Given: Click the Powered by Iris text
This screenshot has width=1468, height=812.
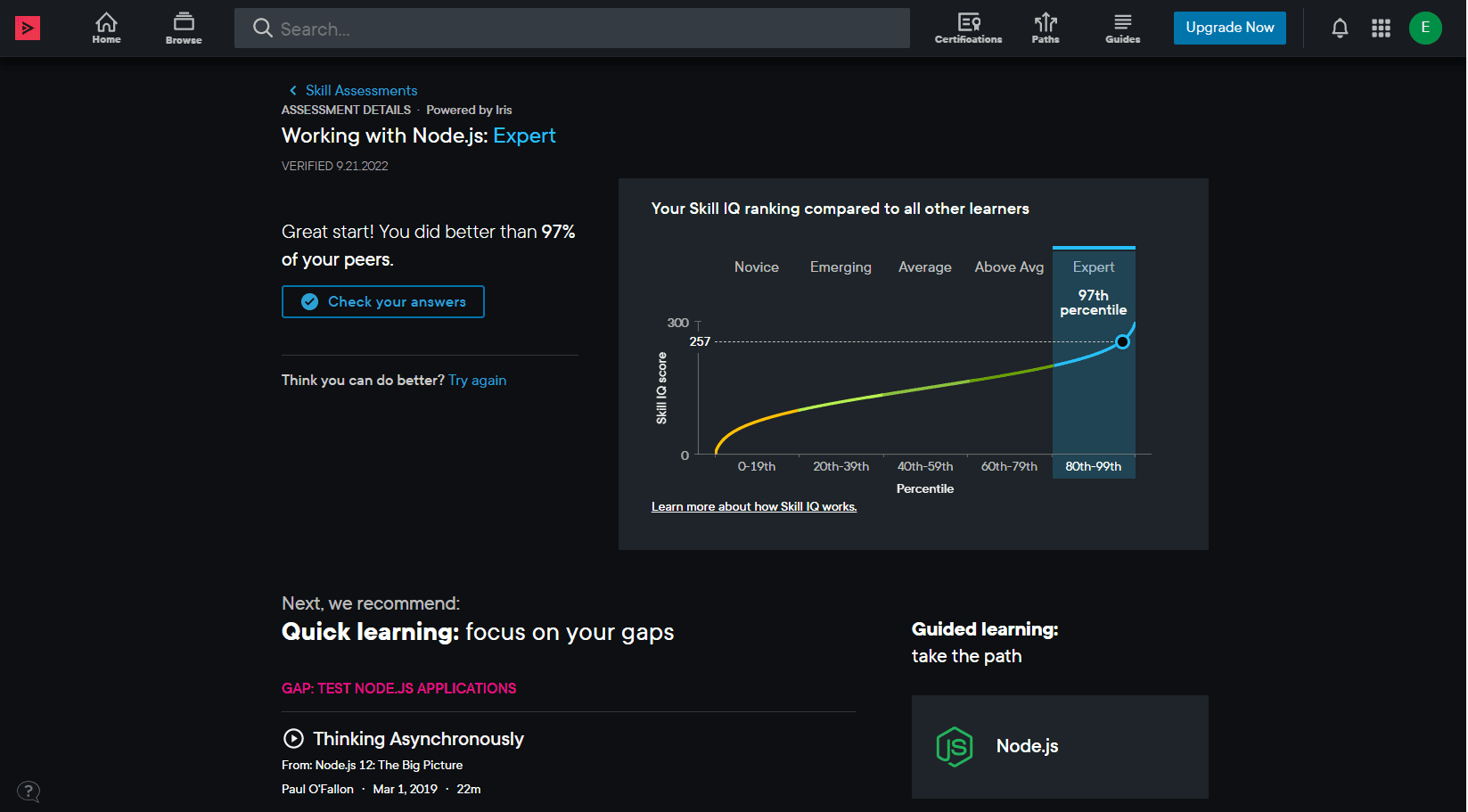Looking at the screenshot, I should (469, 110).
